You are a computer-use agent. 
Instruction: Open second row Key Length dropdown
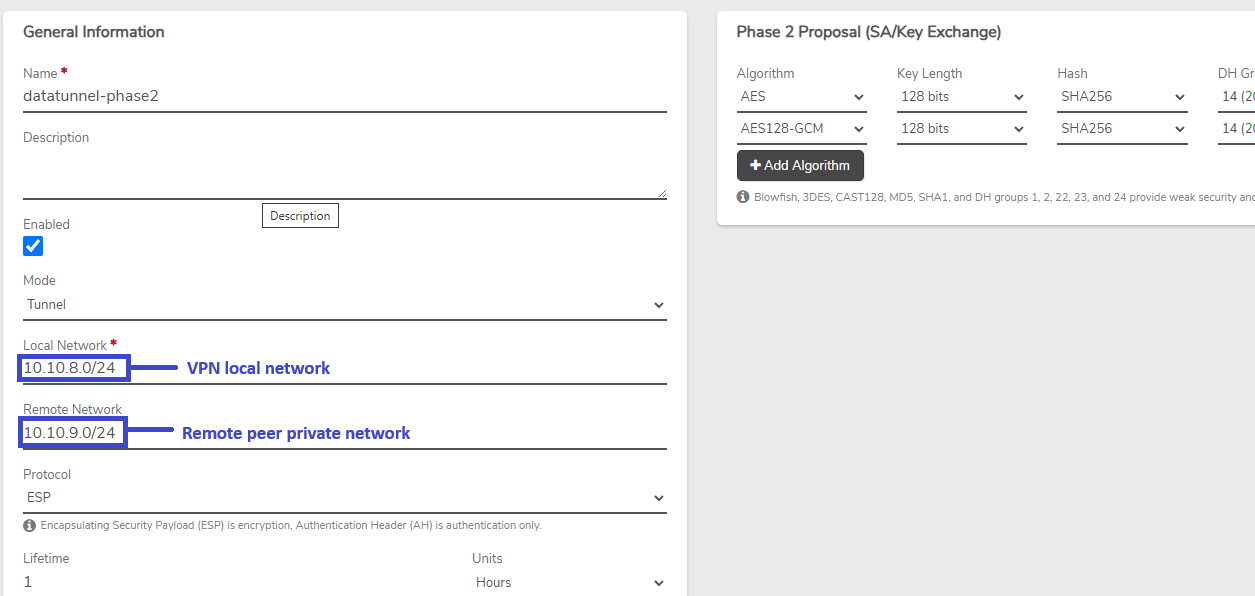(x=962, y=129)
